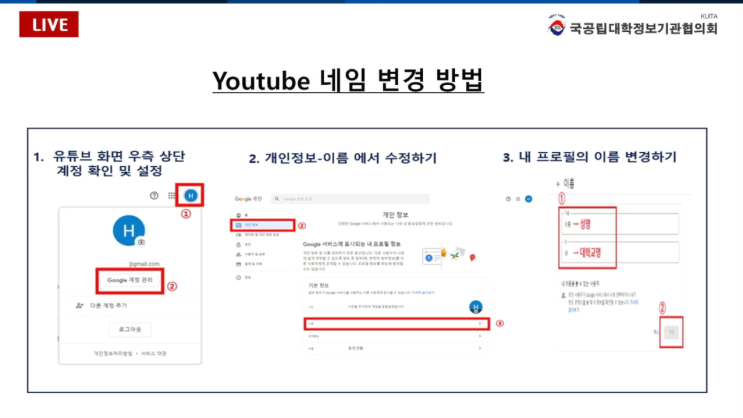Click the H profile photo in 기본 정보 card

coord(476,307)
